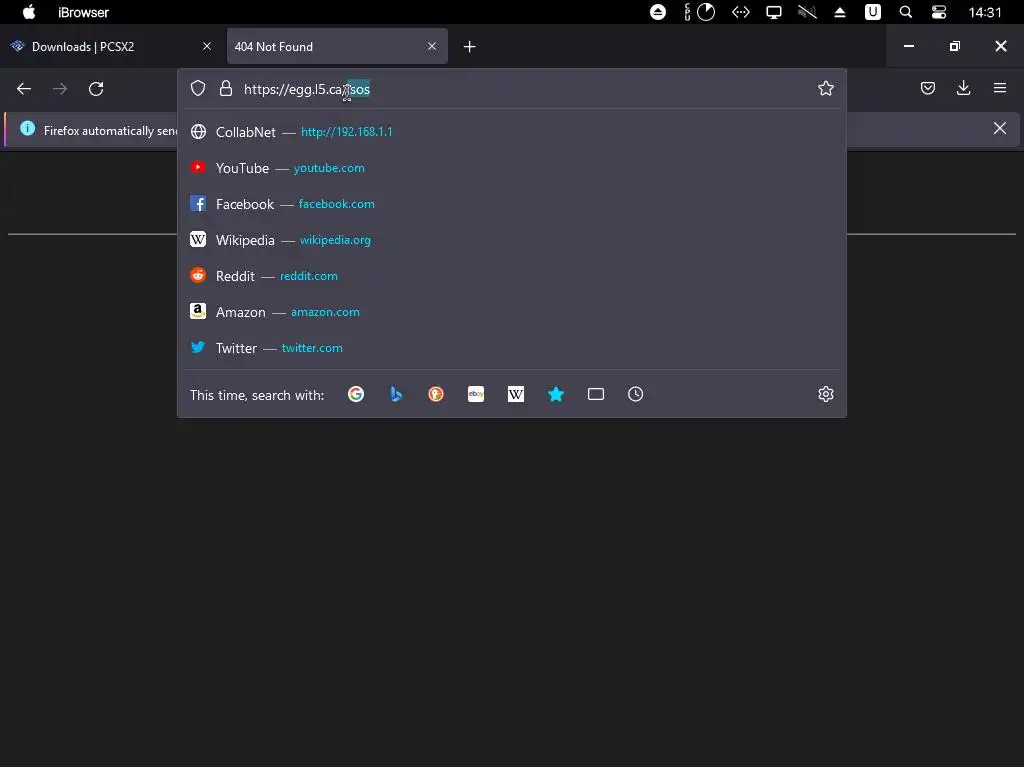This screenshot has width=1024, height=768.
Task: Open the iBrowser menu bar item
Action: pyautogui.click(x=83, y=12)
